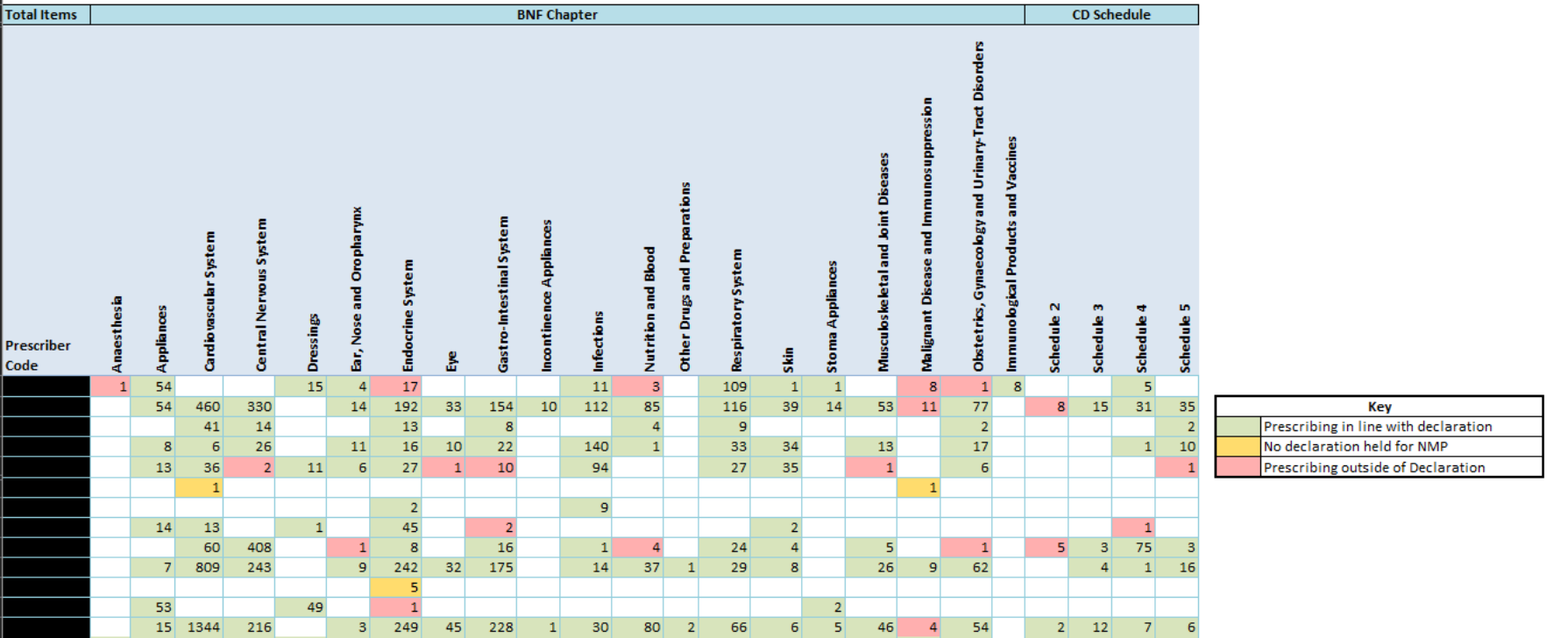Select the cell with value 216
Screen dimensions: 1568x638
coord(249,627)
